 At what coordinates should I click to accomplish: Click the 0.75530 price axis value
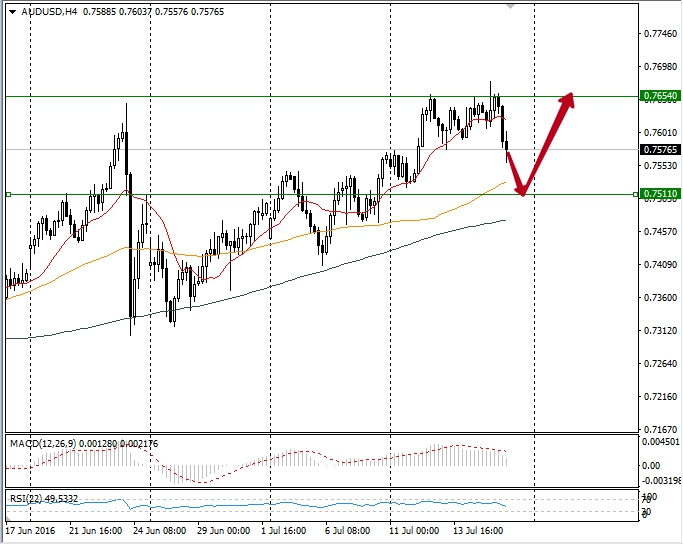(661, 166)
